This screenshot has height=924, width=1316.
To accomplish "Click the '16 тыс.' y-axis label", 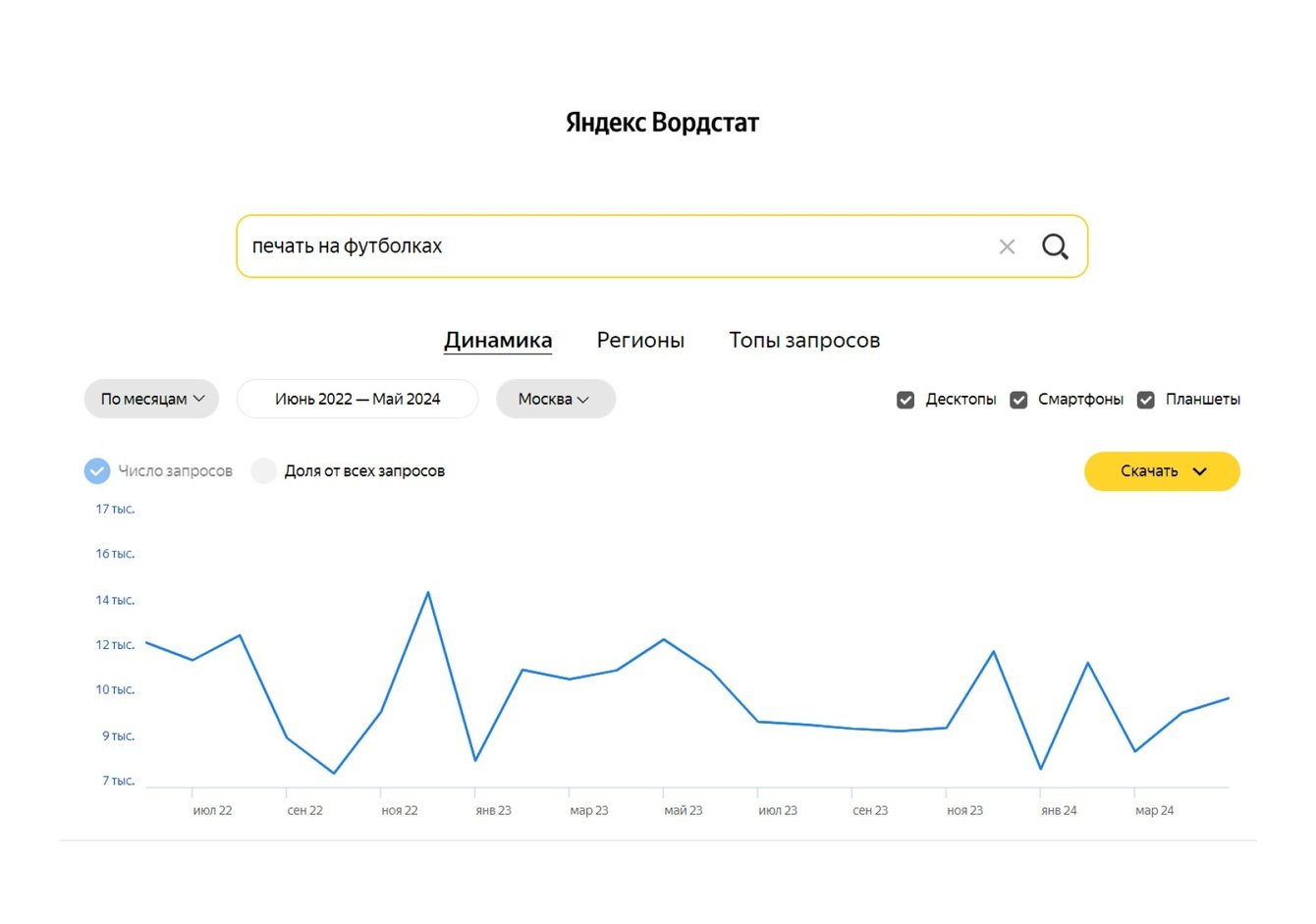I will [115, 554].
